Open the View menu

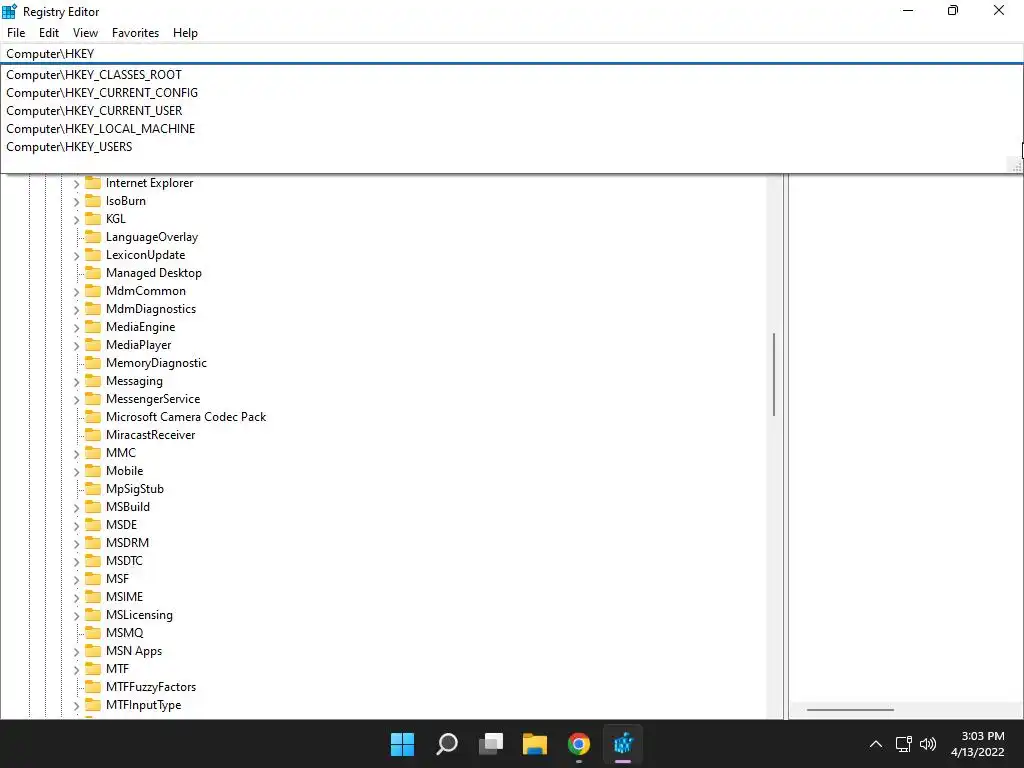tap(86, 33)
